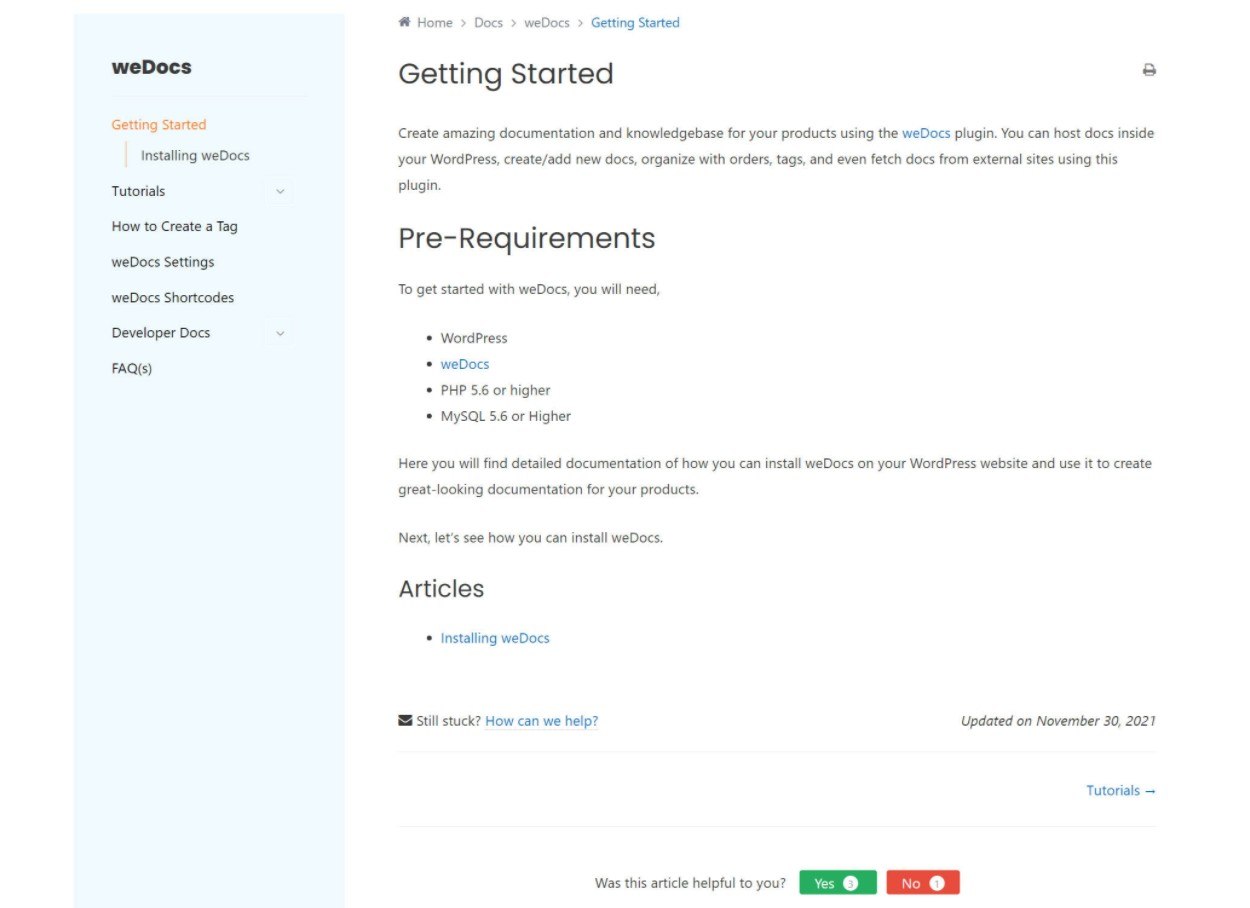Open weDocs Shortcodes in the sidebar
Image resolution: width=1250 pixels, height=908 pixels.
click(173, 298)
